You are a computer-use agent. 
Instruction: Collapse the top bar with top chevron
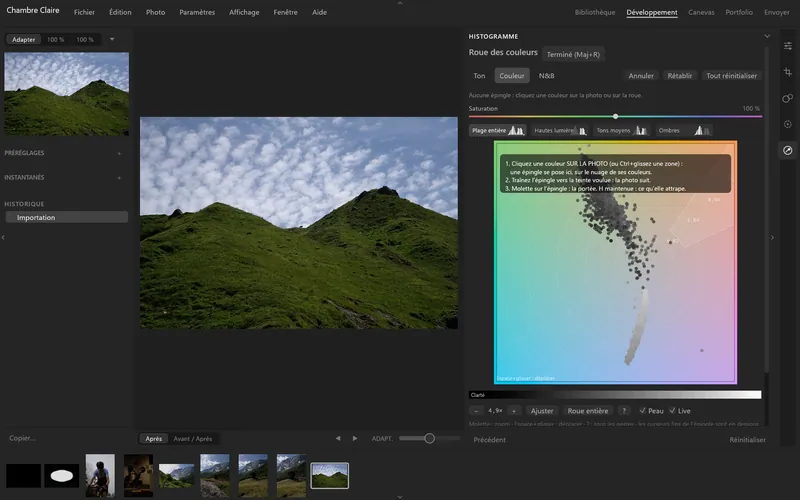(x=400, y=3)
